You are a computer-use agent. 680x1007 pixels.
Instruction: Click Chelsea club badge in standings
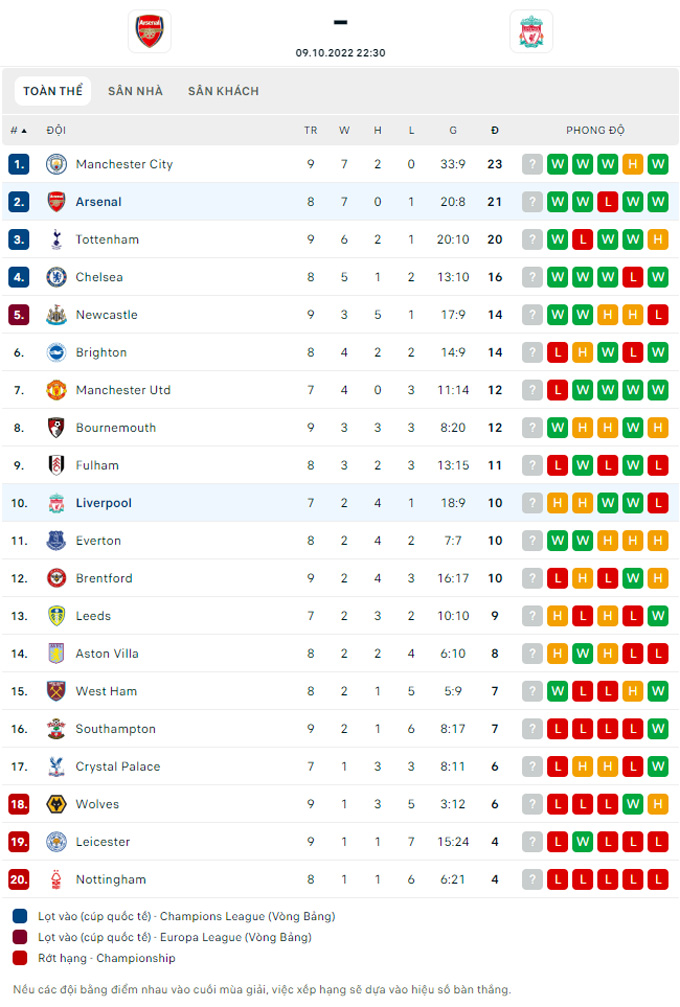[x=56, y=277]
